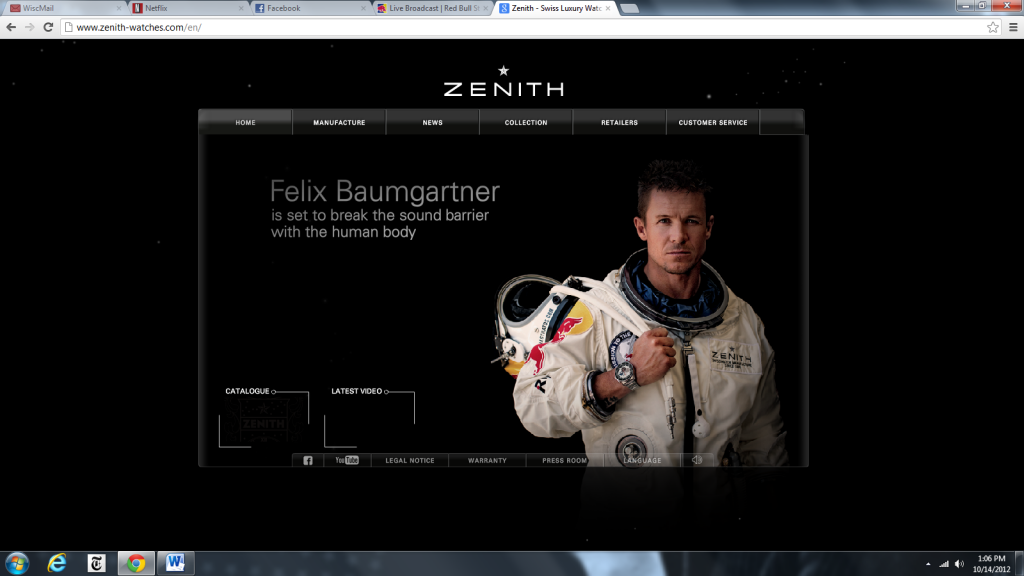Switch to the Facebook tab
The width and height of the screenshot is (1024, 576).
(310, 8)
